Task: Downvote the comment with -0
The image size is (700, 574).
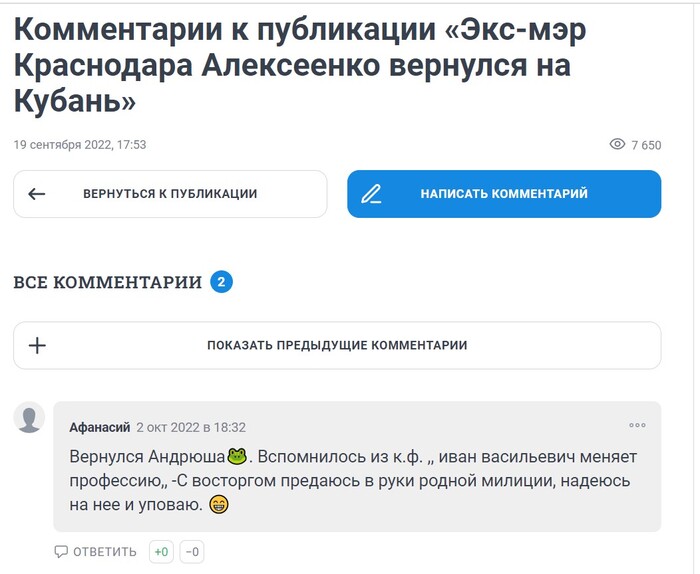Action: coord(192,552)
